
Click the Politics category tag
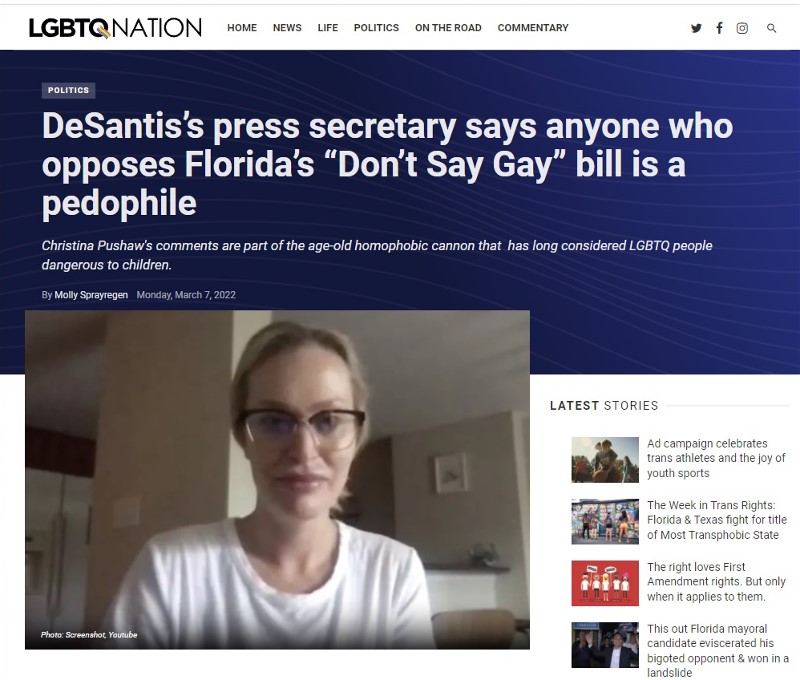68,90
